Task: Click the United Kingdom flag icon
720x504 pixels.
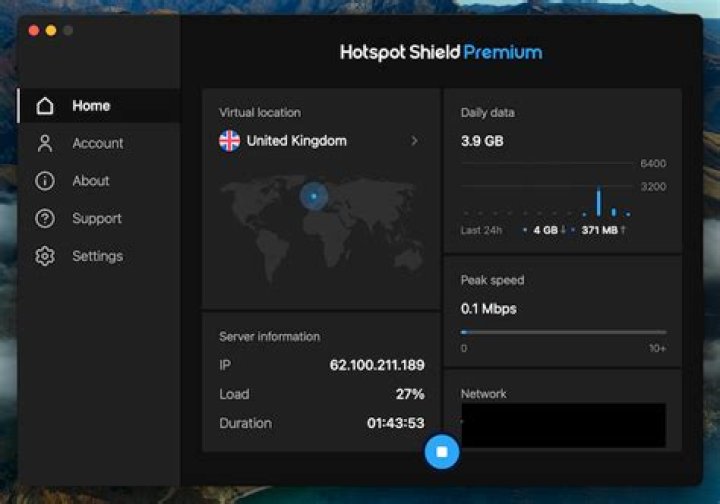Action: coord(229,141)
